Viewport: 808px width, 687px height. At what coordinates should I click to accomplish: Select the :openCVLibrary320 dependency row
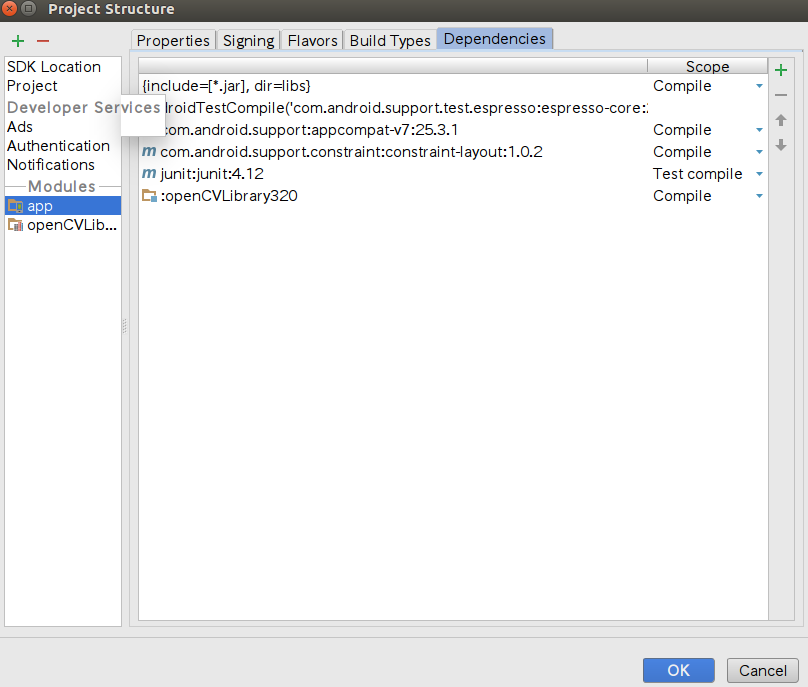[453, 196]
